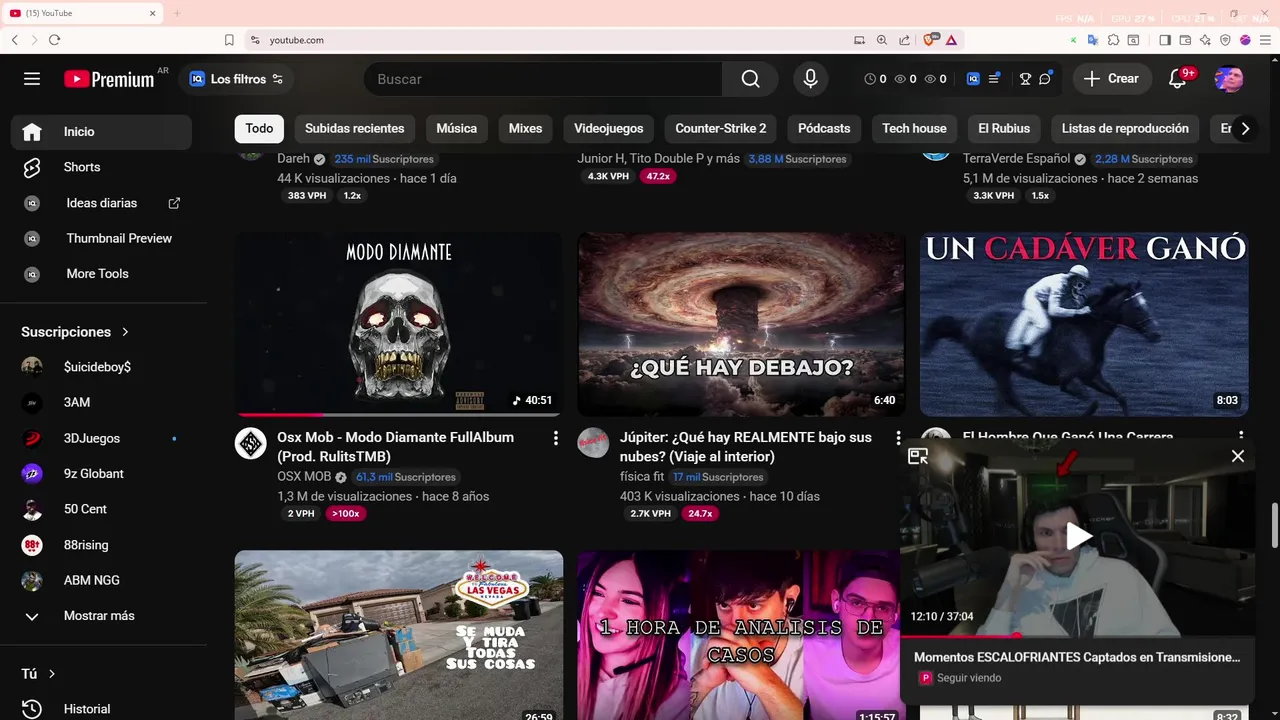
Task: Open the notifications bell
Action: pos(1178,79)
